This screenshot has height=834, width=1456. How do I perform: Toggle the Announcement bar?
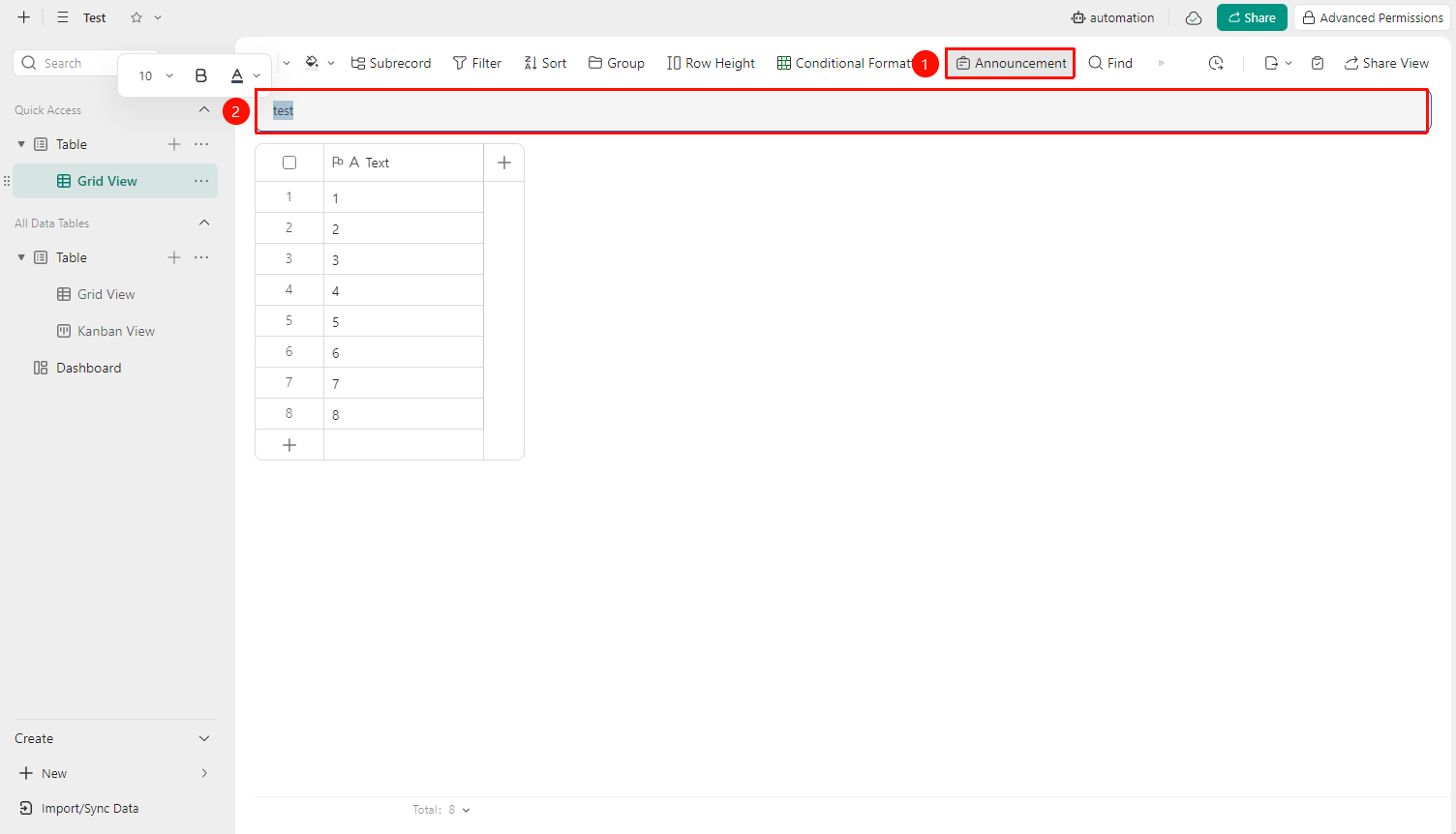(1011, 63)
